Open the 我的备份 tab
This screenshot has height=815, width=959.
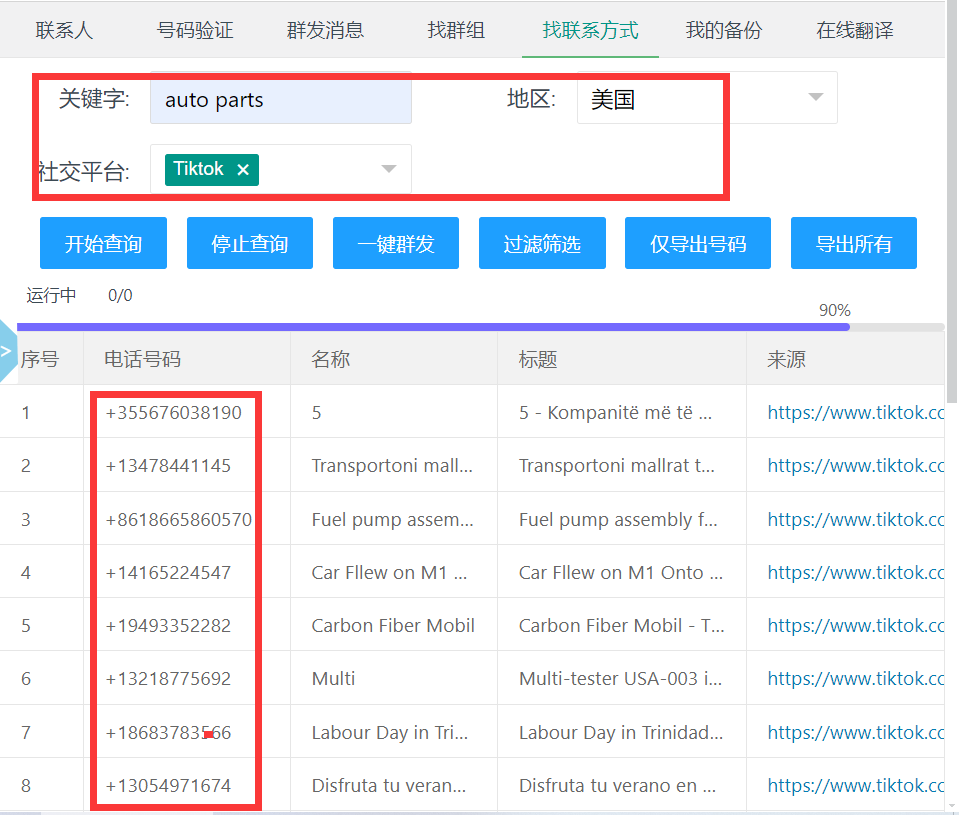pyautogui.click(x=723, y=30)
